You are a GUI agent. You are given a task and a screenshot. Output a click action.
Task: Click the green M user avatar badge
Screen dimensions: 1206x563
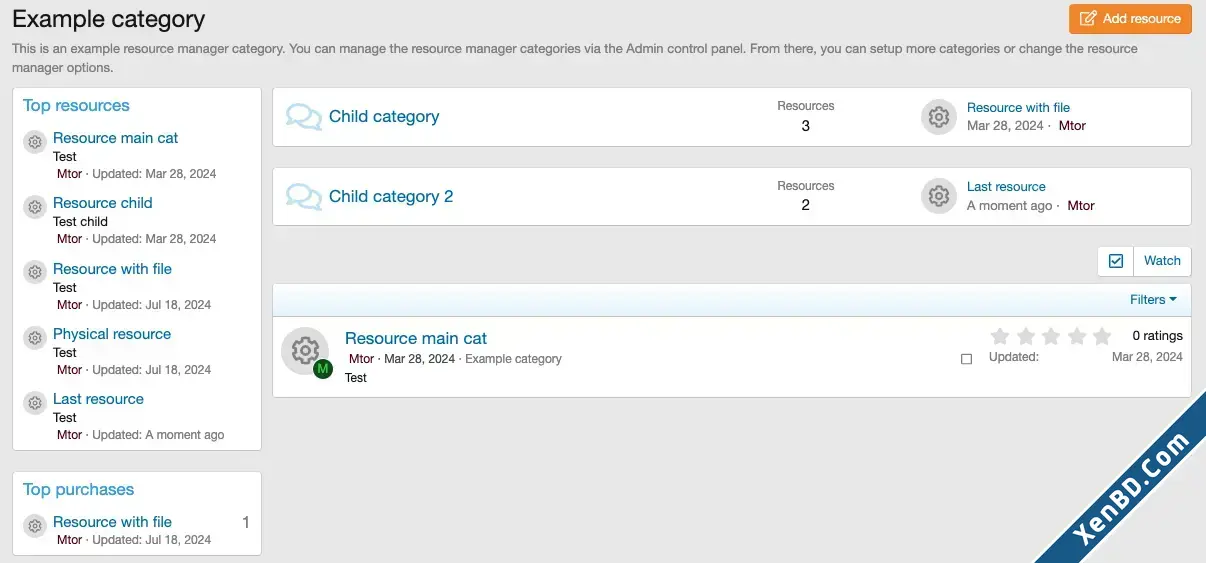click(322, 369)
